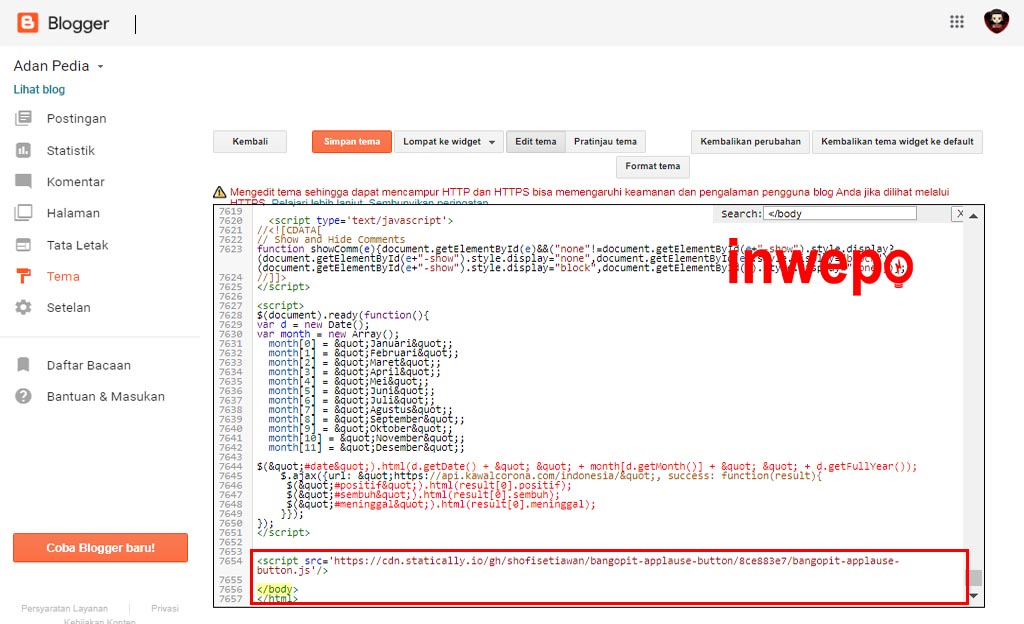The width and height of the screenshot is (1024, 624).
Task: Click the warning triangle icon
Action: (219, 192)
